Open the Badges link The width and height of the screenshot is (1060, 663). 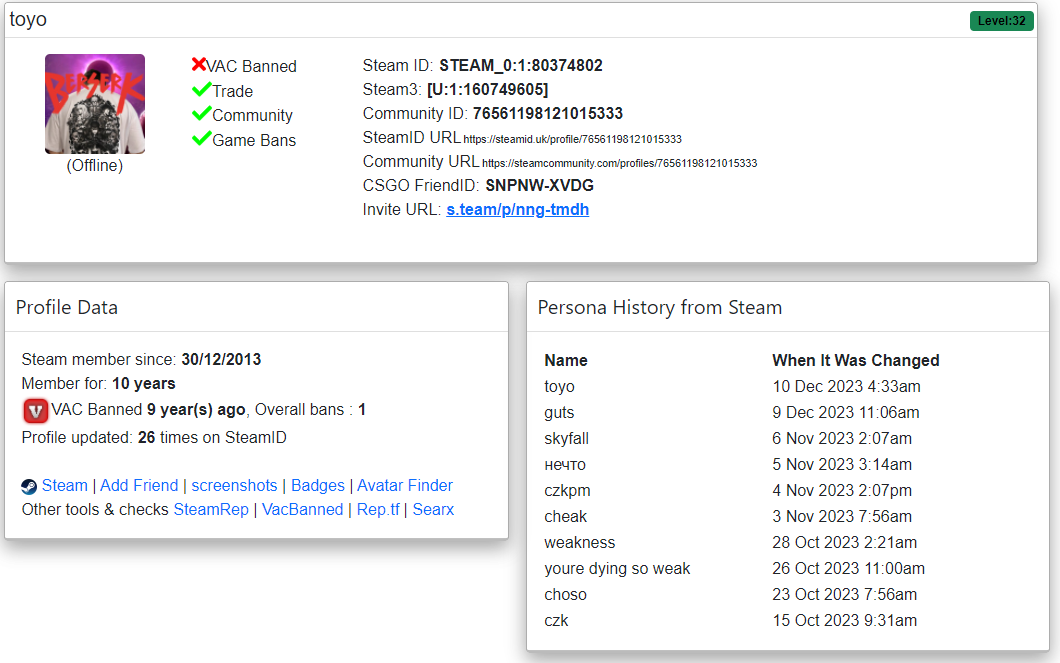pyautogui.click(x=318, y=486)
